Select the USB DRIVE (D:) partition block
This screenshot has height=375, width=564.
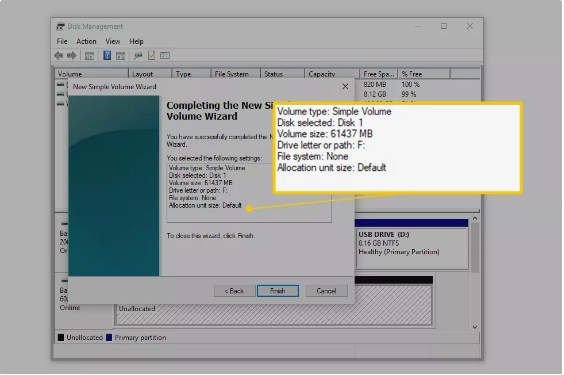[x=411, y=244]
